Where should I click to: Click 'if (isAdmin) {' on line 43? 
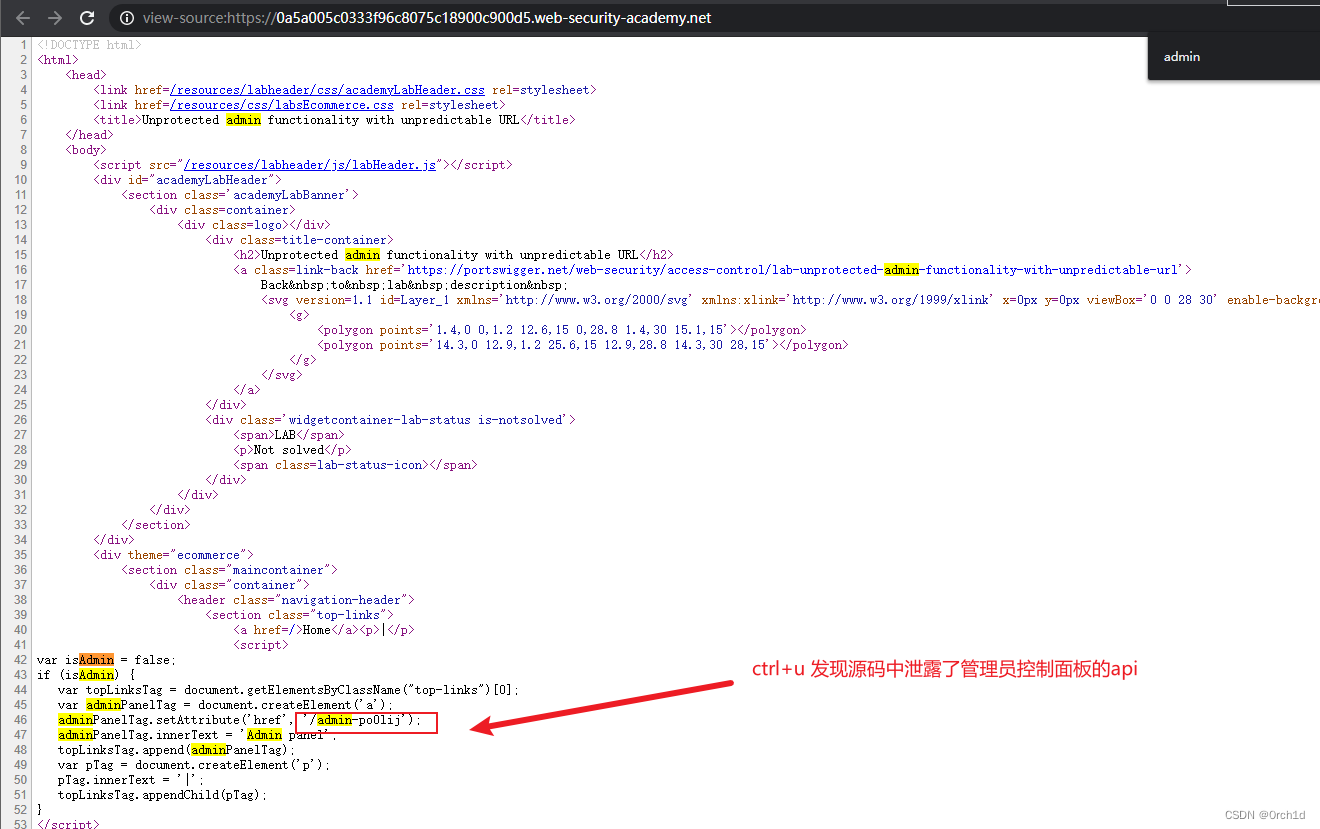[x=85, y=675]
